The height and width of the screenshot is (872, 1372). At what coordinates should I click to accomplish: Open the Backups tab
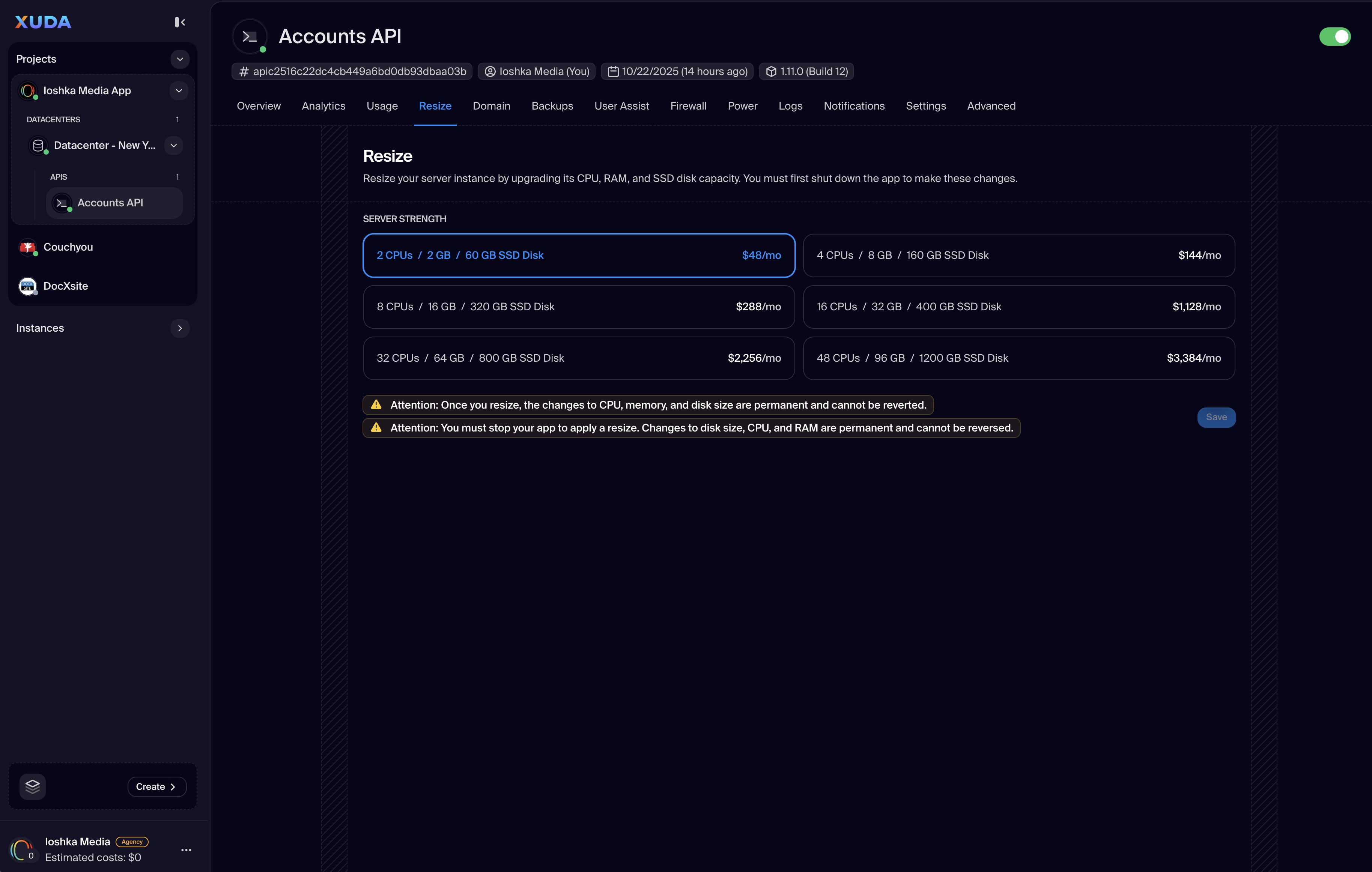(552, 106)
